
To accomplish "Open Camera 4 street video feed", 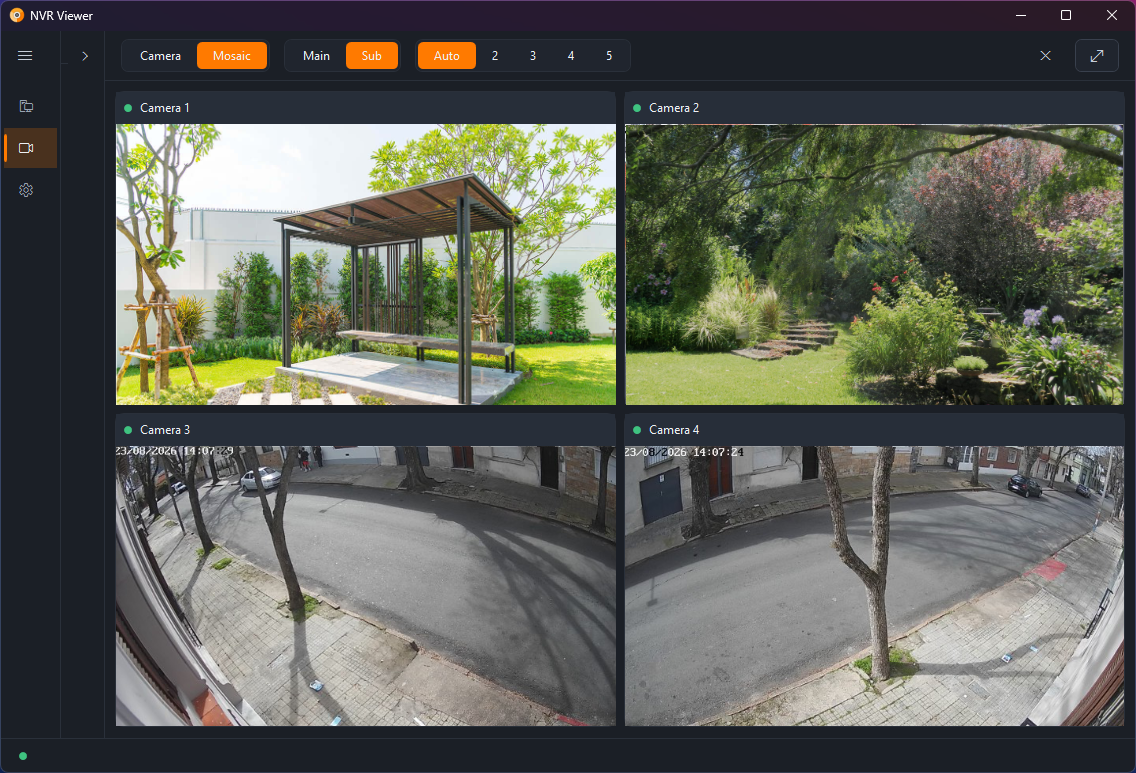I will [874, 586].
